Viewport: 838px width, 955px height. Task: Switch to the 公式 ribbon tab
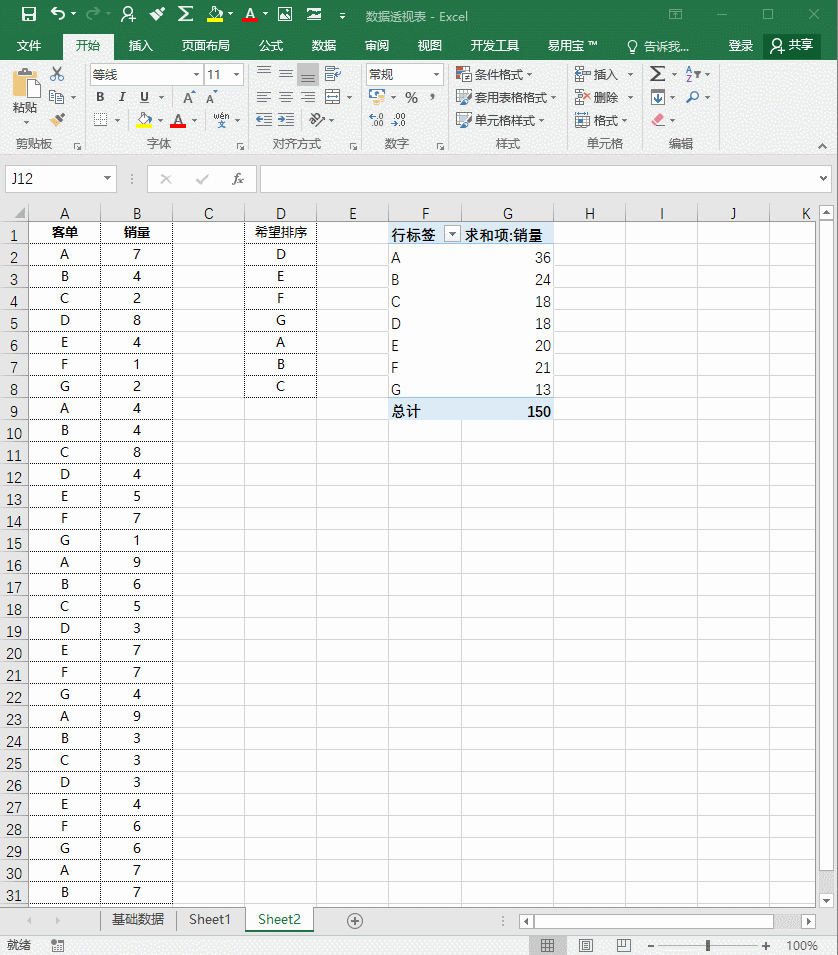click(270, 46)
